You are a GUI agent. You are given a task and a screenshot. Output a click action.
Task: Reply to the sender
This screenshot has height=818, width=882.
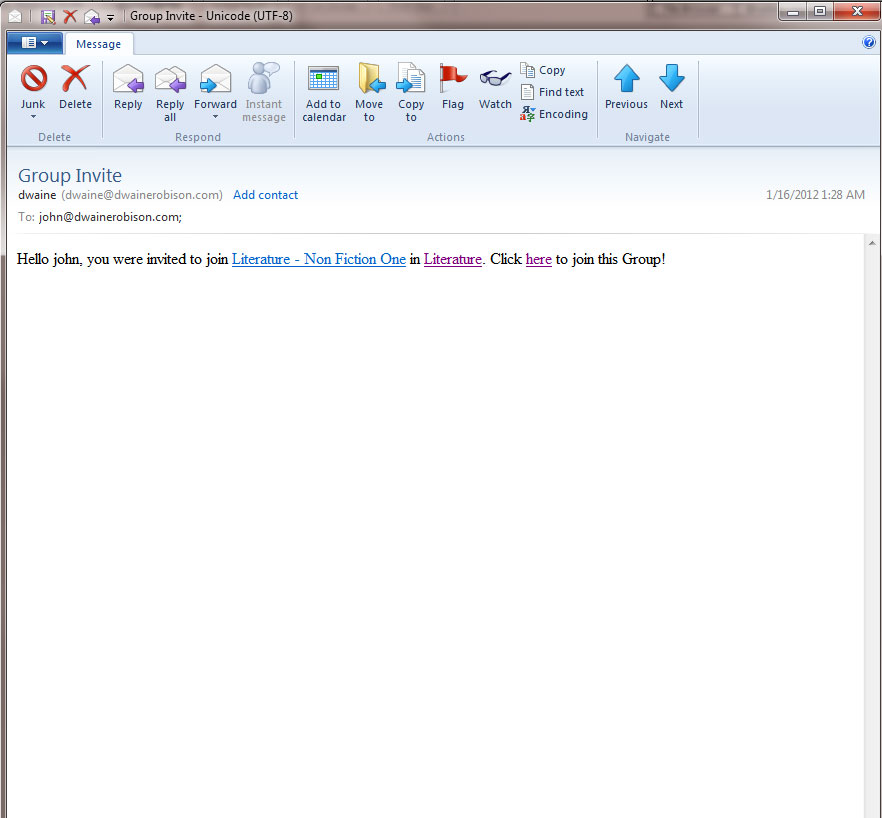pyautogui.click(x=128, y=87)
